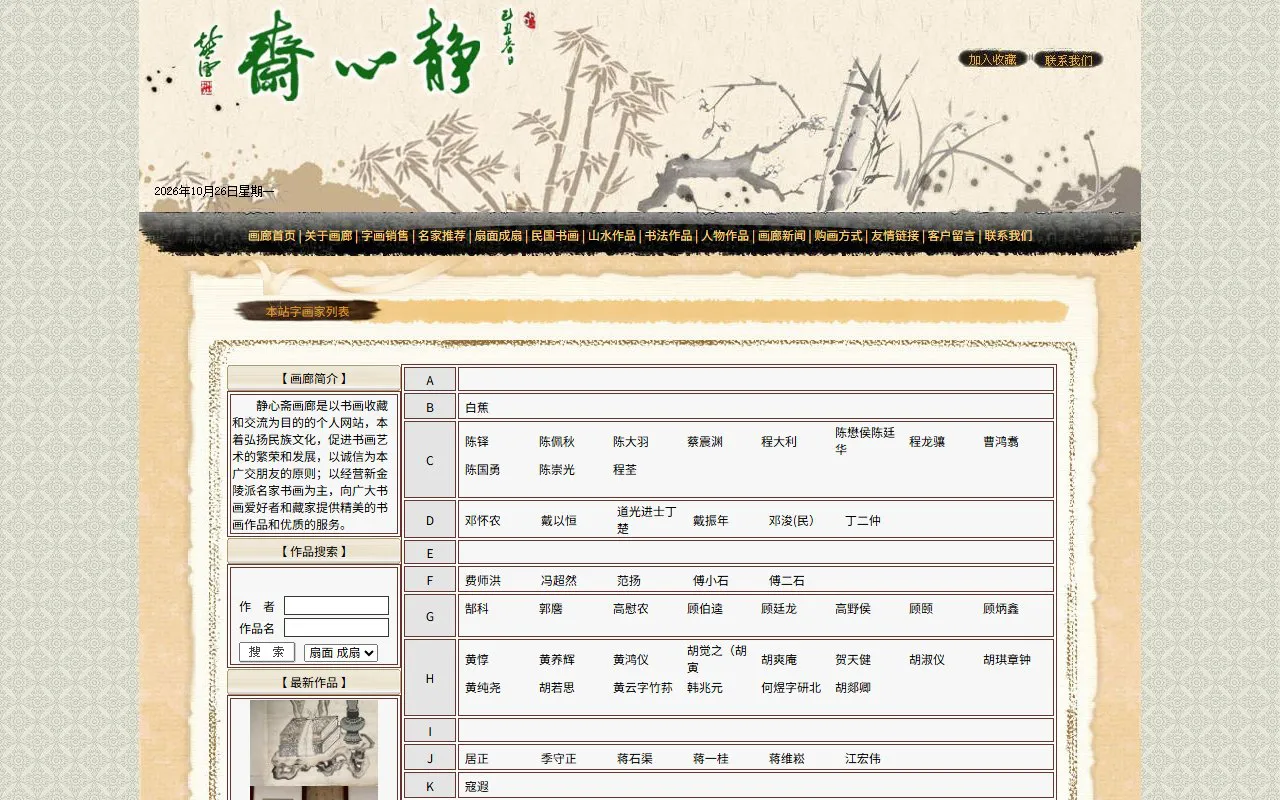Open artist 陈铎
The width and height of the screenshot is (1280, 800).
[x=477, y=442]
